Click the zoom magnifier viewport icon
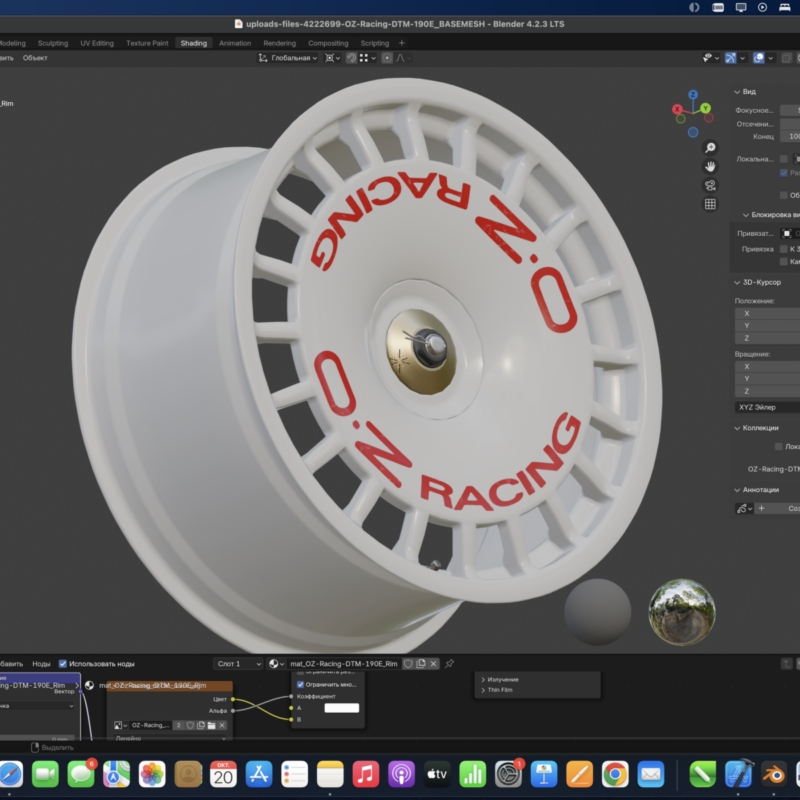 click(x=710, y=148)
